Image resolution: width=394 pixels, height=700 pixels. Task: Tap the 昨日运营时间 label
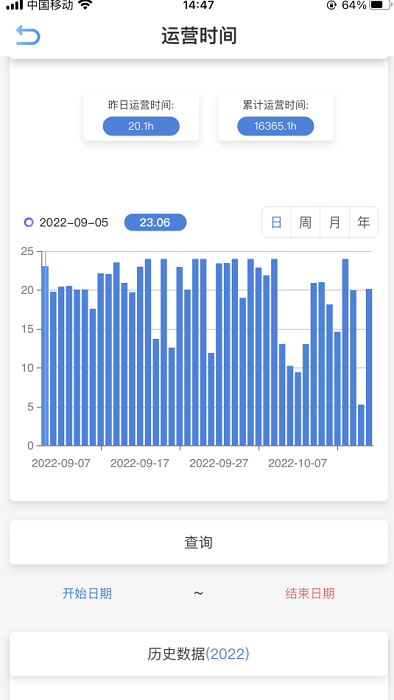click(141, 105)
